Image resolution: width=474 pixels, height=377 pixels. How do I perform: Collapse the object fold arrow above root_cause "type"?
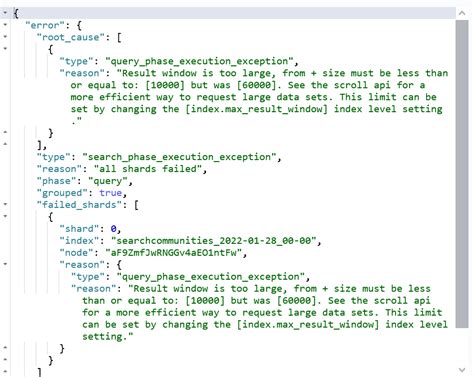click(5, 49)
